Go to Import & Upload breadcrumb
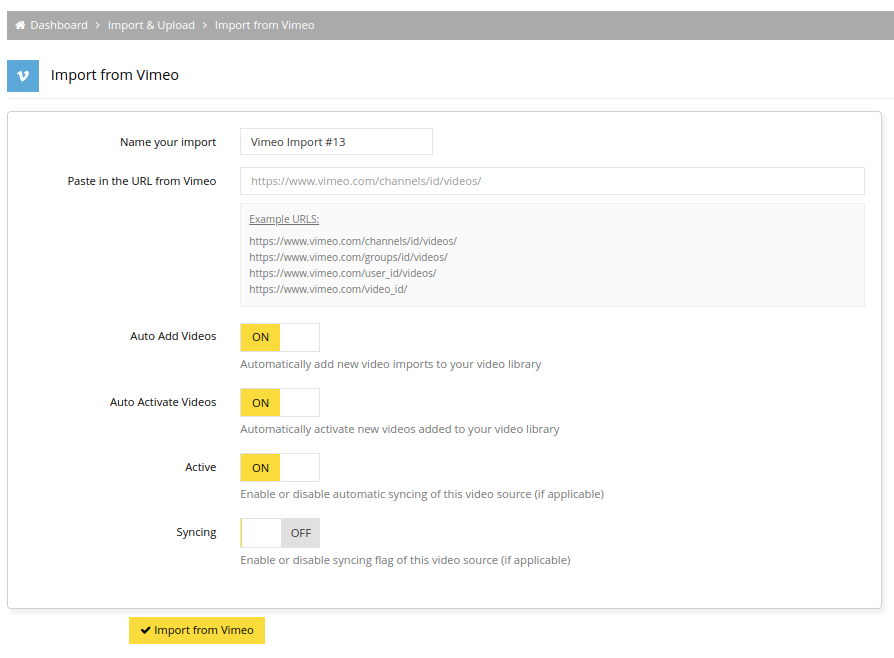Screen dimensions: 894x658 [151, 25]
